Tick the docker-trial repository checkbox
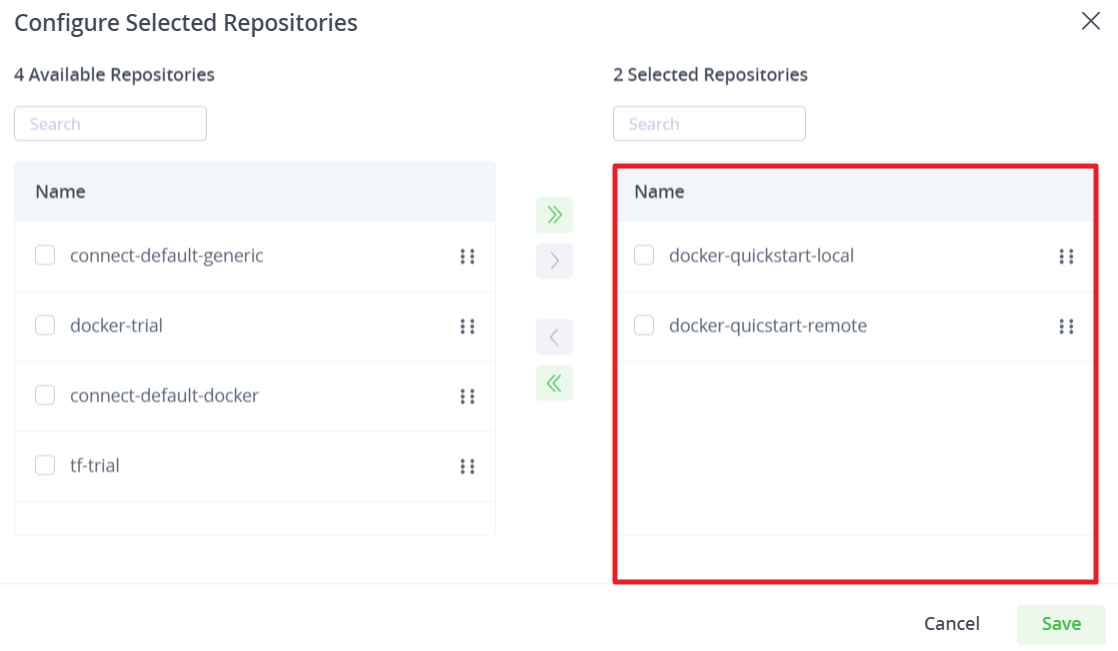The height and width of the screenshot is (651, 1118). (45, 325)
